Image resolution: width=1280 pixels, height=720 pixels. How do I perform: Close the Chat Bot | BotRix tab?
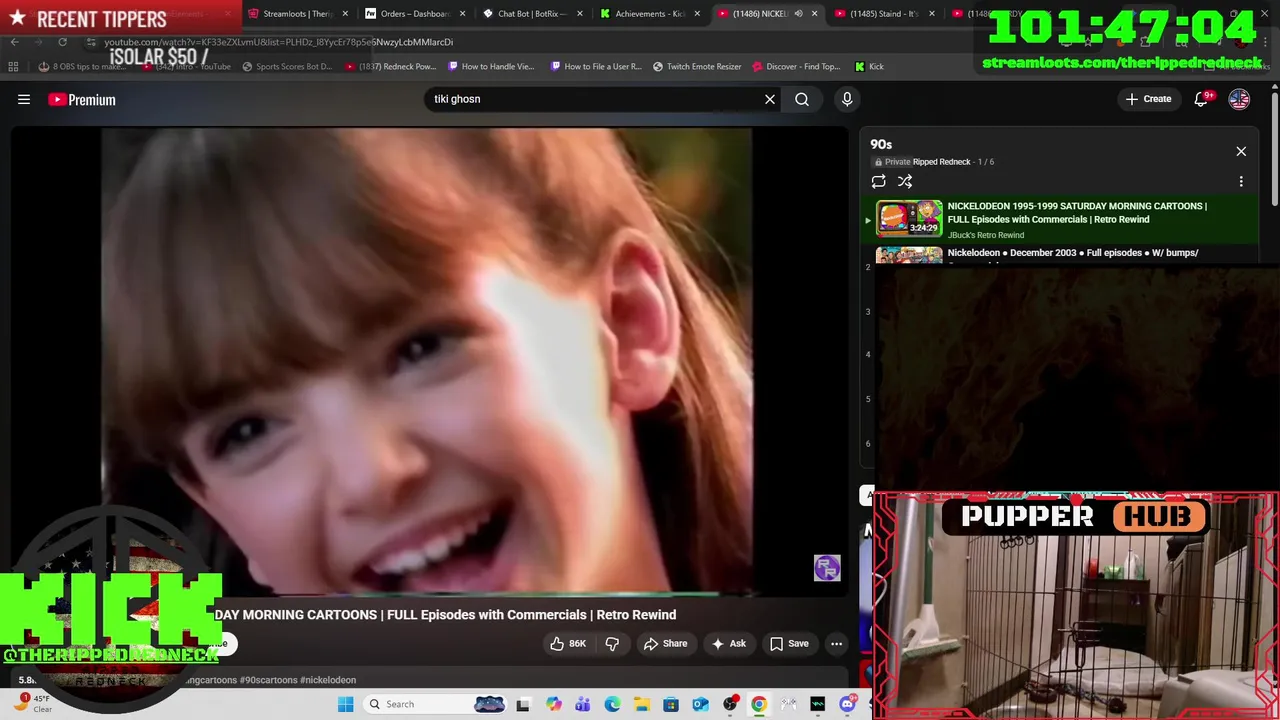click(580, 14)
